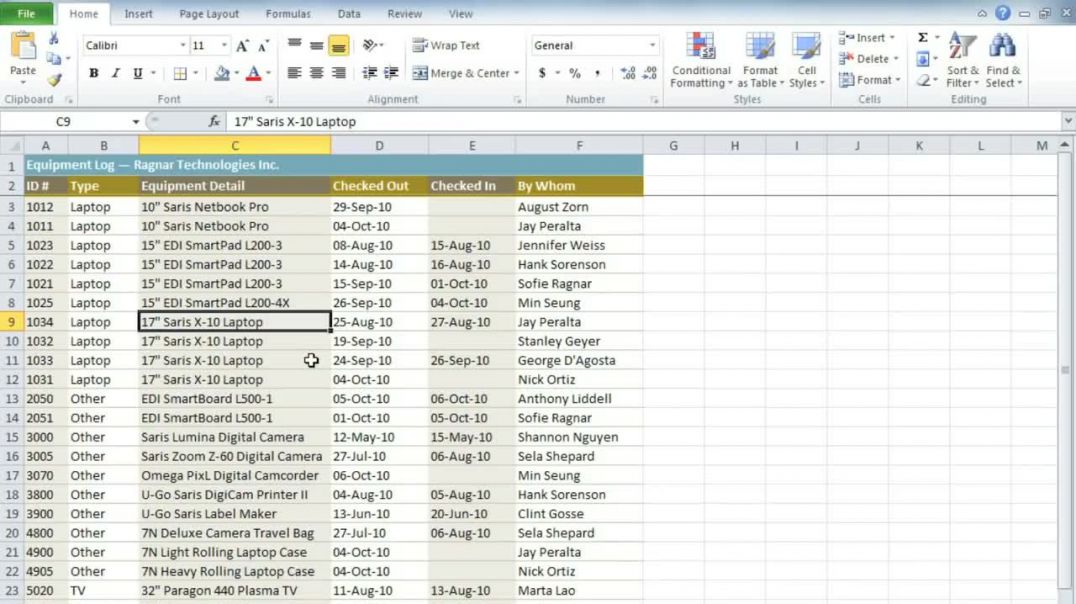Click inside the formula bar text
1076x604 pixels.
[294, 121]
